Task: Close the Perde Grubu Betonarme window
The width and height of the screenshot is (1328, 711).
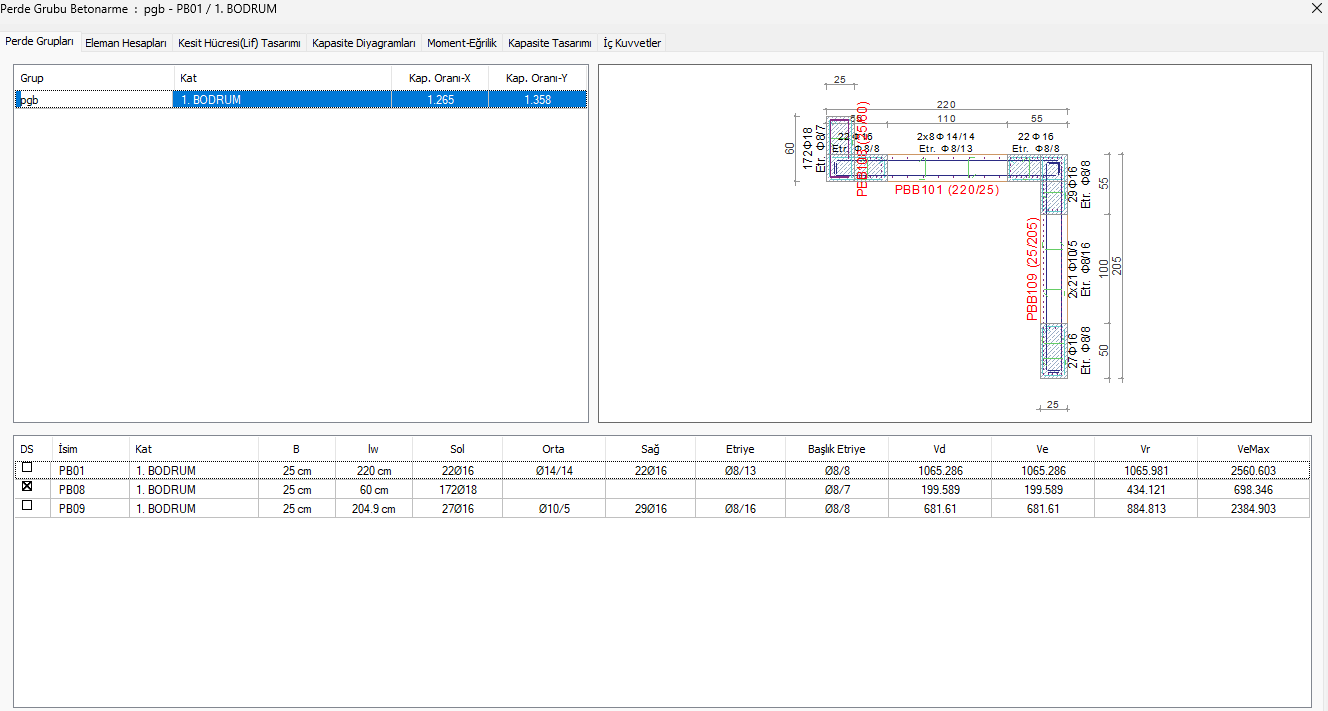Action: 1316,8
